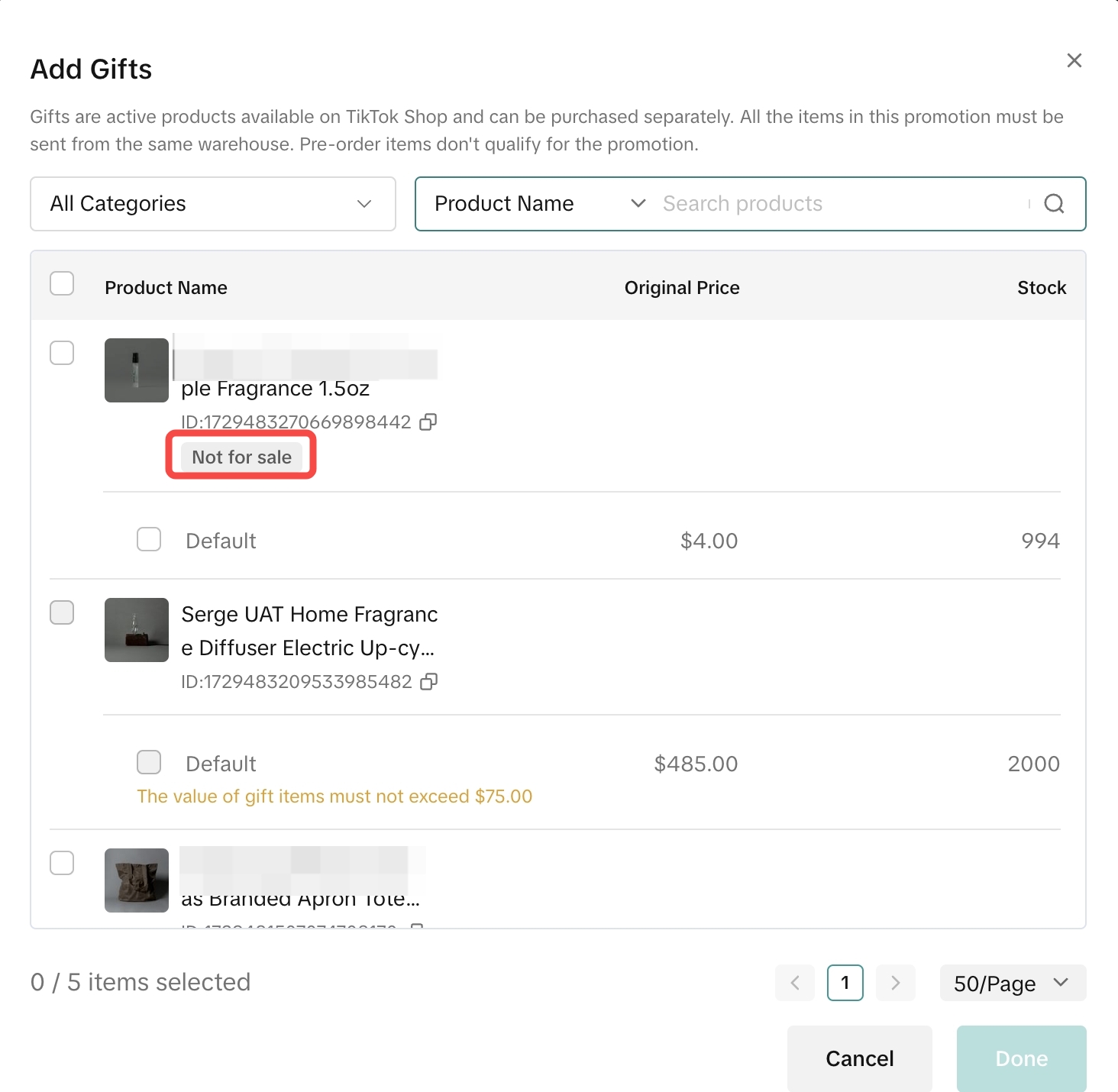Toggle the select-all checkbox in table header
Image resolution: width=1118 pixels, height=1092 pixels.
(62, 283)
